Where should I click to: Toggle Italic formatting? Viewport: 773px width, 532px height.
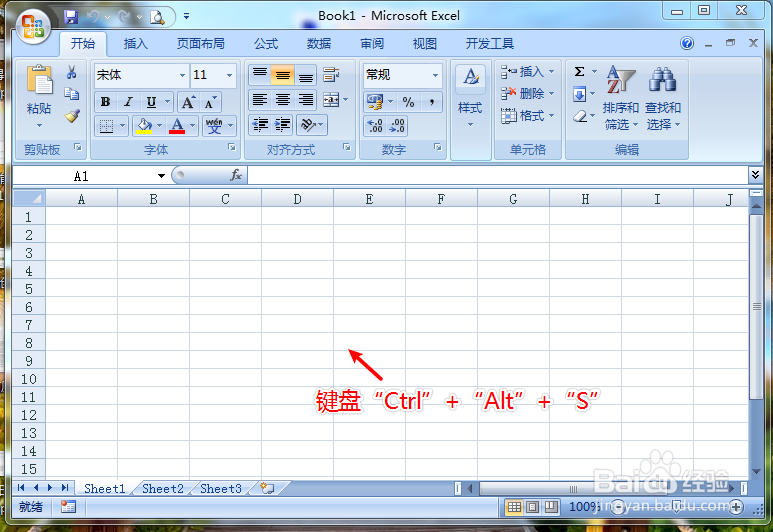click(x=129, y=102)
